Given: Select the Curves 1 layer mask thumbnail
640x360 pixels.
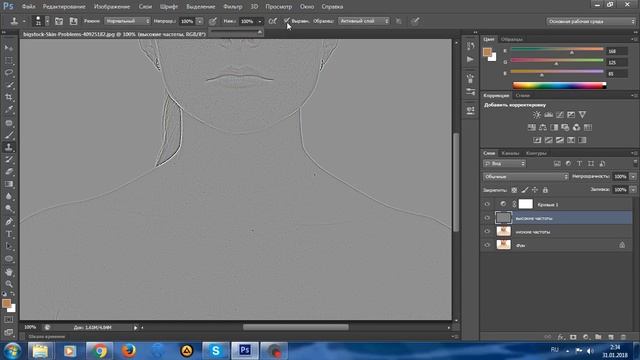Looking at the screenshot, I should click(526, 204).
